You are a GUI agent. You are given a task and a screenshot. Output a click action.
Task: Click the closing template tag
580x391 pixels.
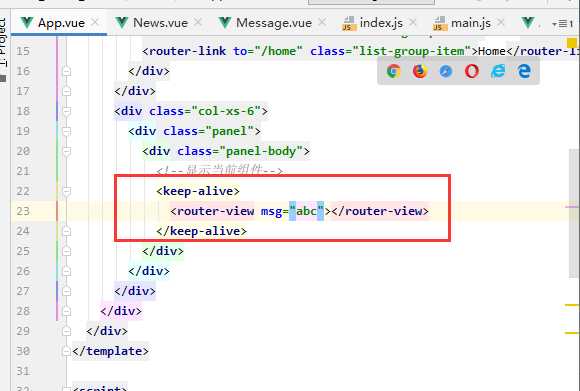click(x=110, y=351)
